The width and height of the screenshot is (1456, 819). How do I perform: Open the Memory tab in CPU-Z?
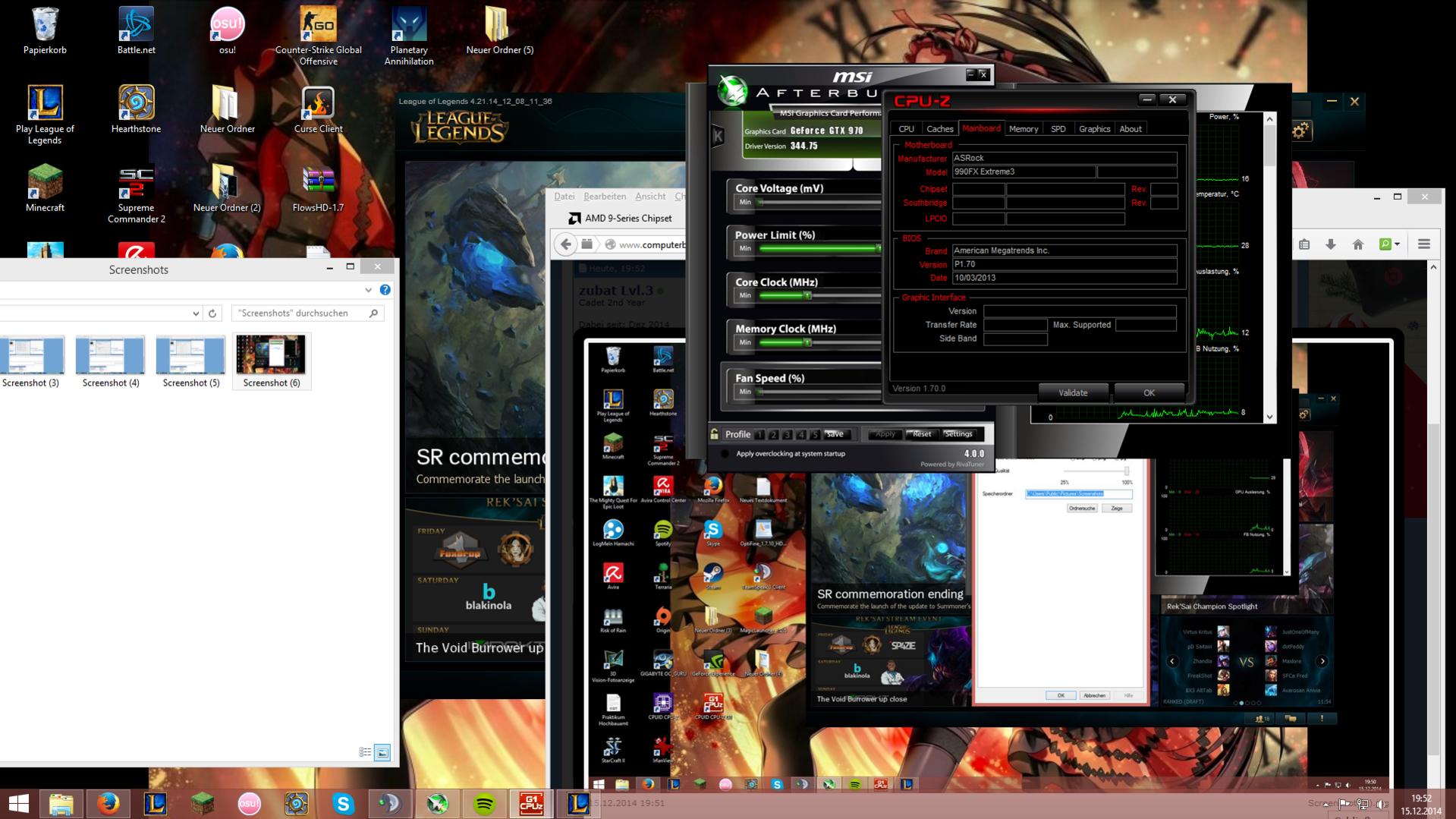(x=1024, y=129)
